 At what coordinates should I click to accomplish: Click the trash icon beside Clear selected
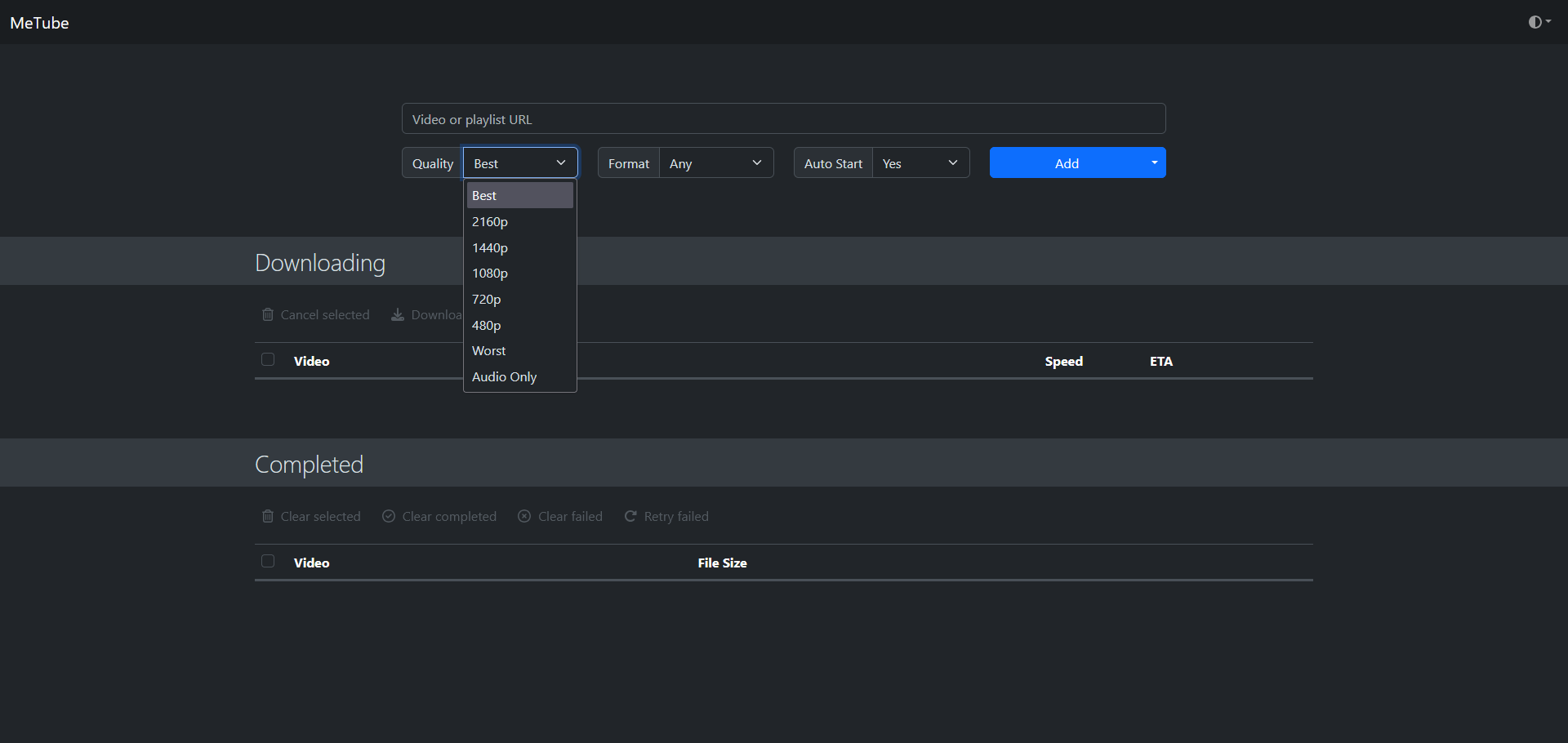click(267, 516)
